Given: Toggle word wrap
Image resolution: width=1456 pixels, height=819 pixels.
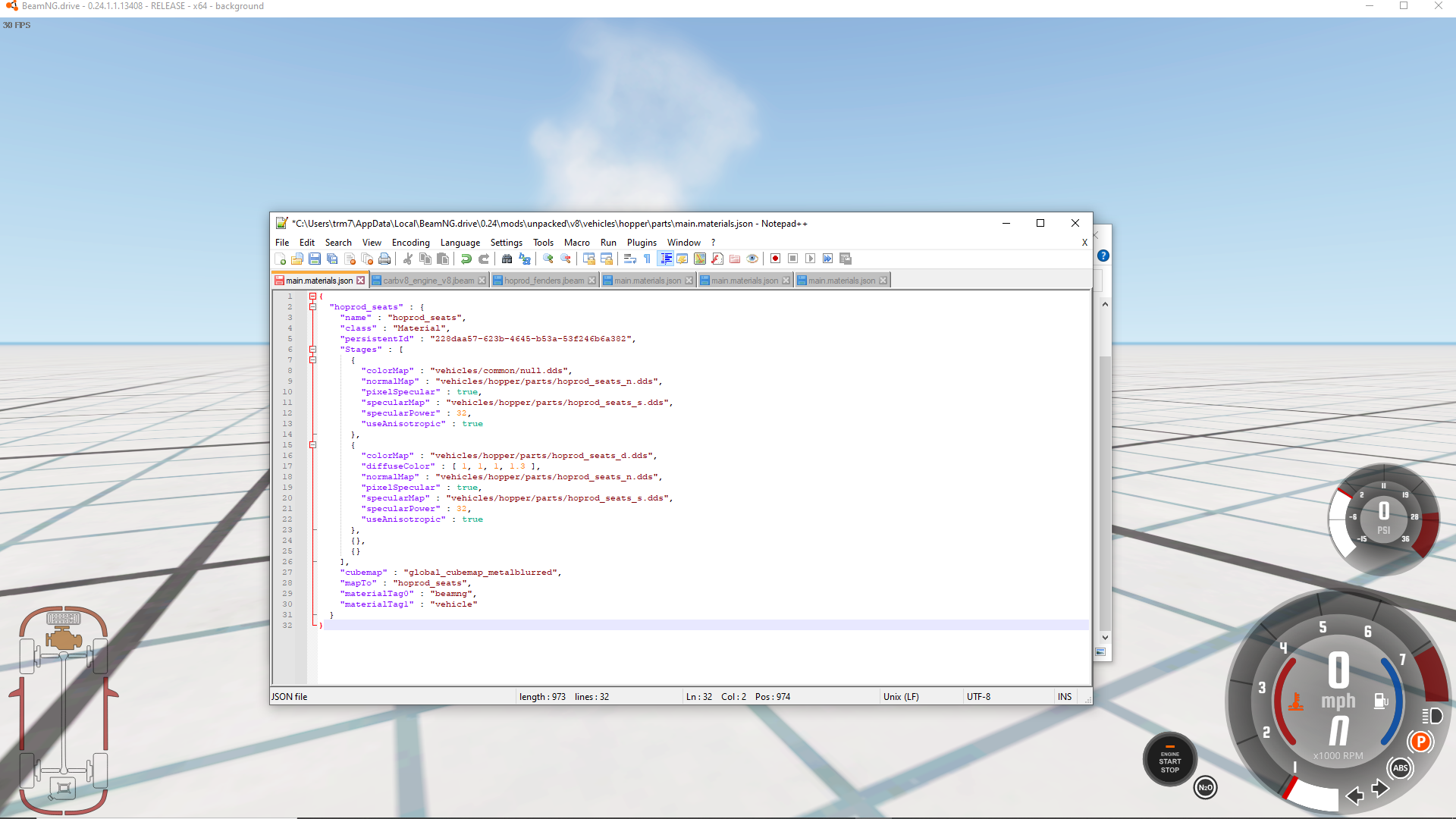Looking at the screenshot, I should [630, 259].
